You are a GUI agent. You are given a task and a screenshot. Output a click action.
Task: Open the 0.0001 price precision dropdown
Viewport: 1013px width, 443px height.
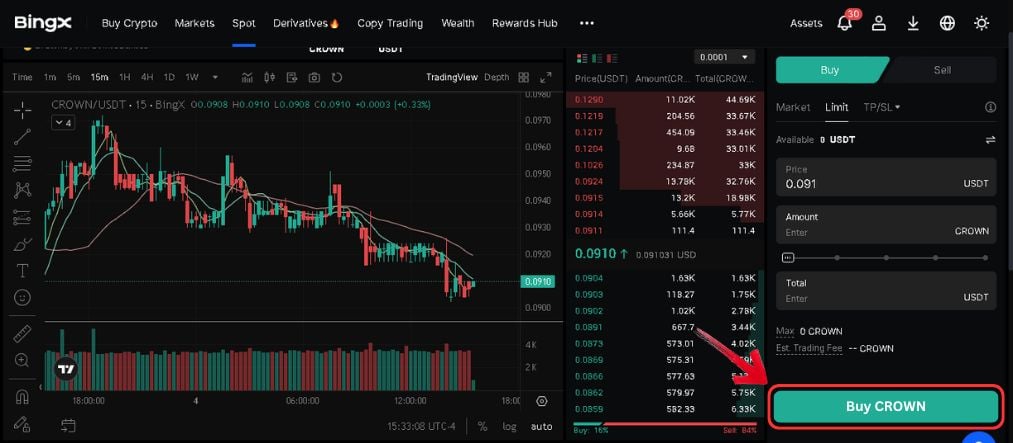point(724,57)
